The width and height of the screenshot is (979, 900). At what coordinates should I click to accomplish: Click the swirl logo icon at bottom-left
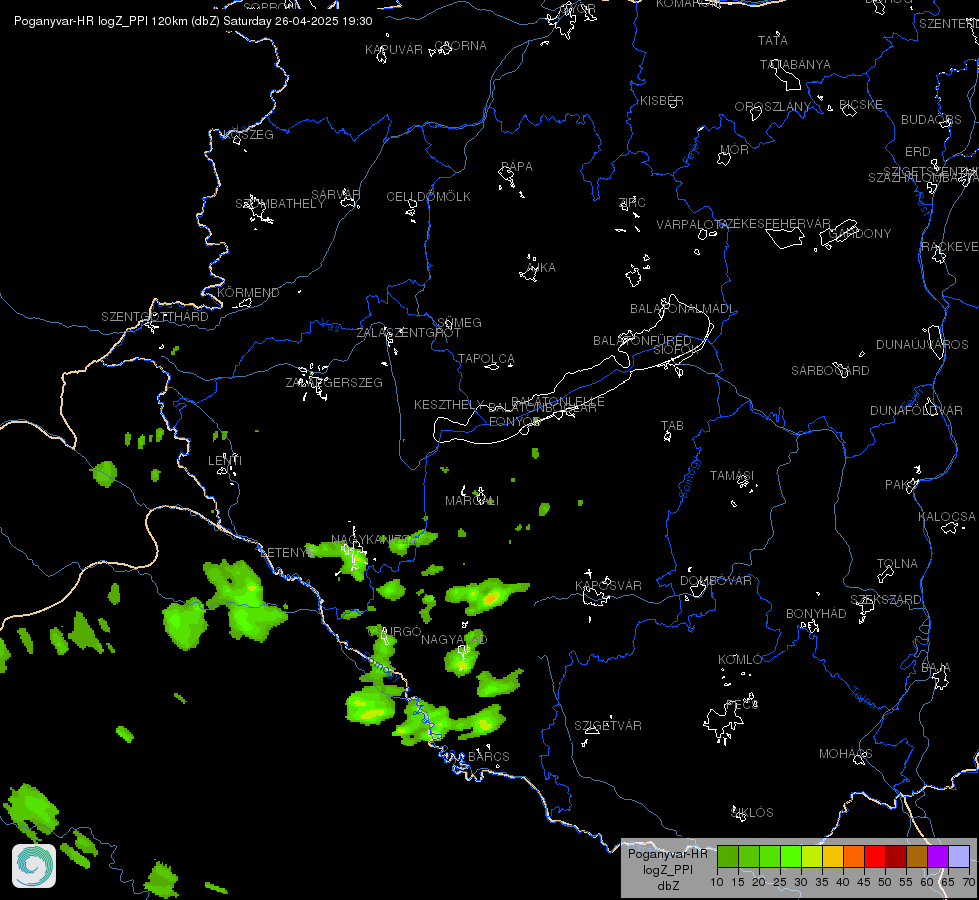pos(34,866)
